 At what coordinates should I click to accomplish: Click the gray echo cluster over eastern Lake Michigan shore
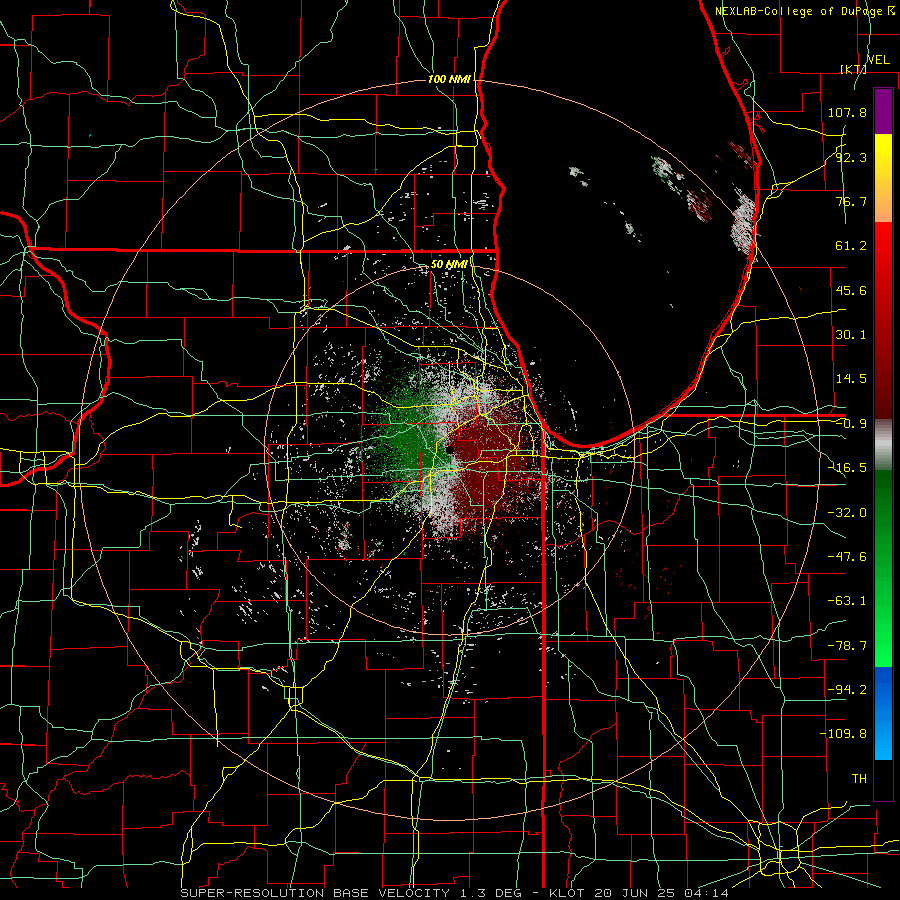pos(744,224)
